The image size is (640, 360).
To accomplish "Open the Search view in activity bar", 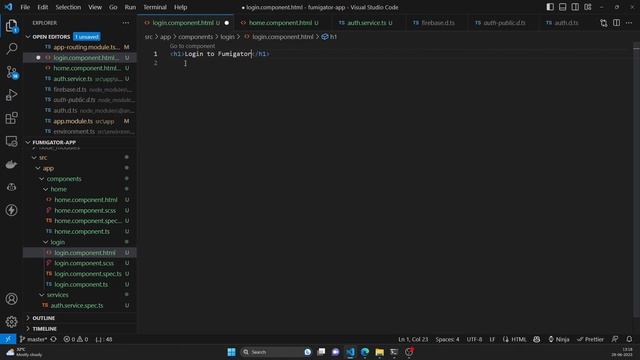I will coord(11,49).
